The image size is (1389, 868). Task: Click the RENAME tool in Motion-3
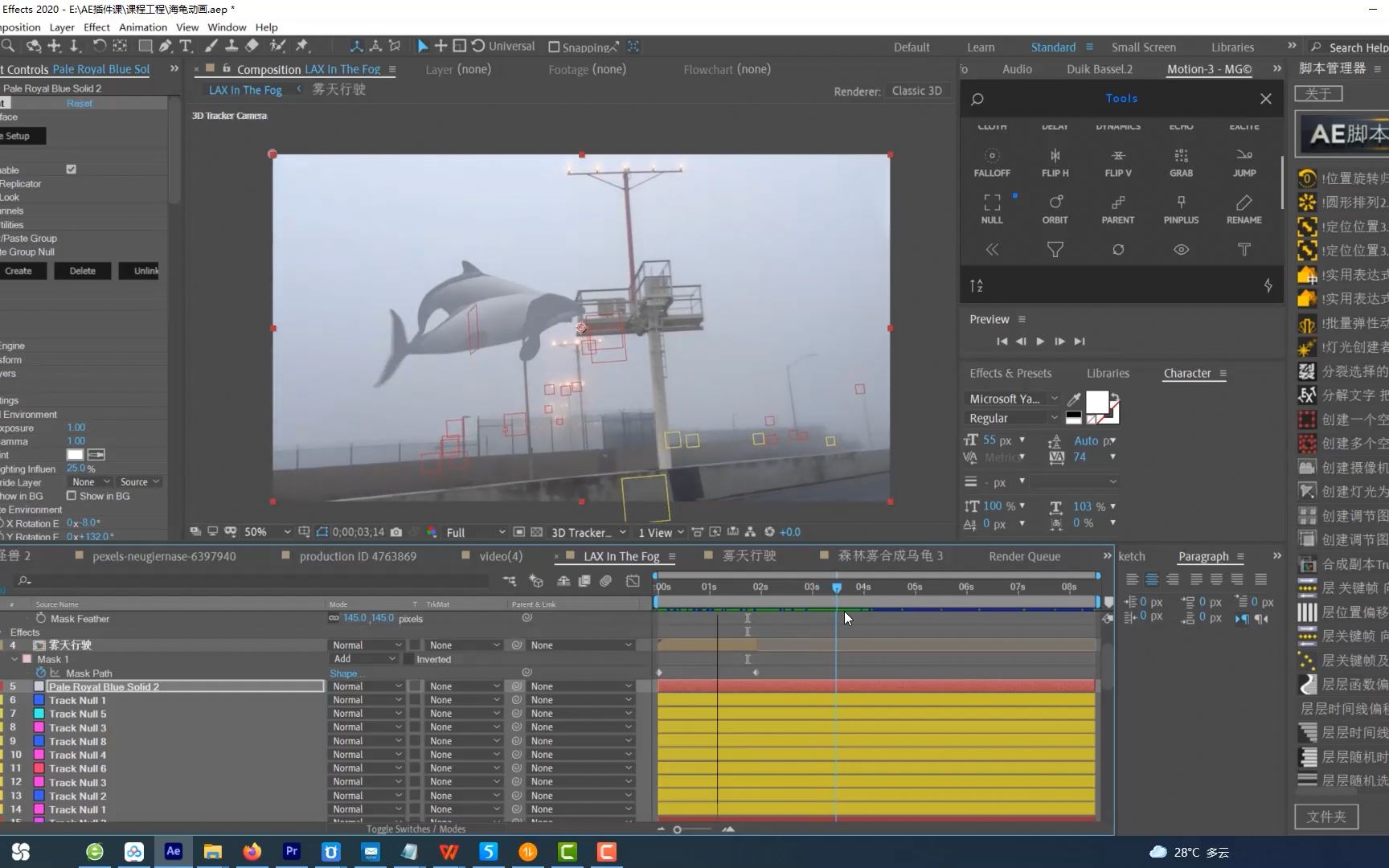pos(1244,209)
